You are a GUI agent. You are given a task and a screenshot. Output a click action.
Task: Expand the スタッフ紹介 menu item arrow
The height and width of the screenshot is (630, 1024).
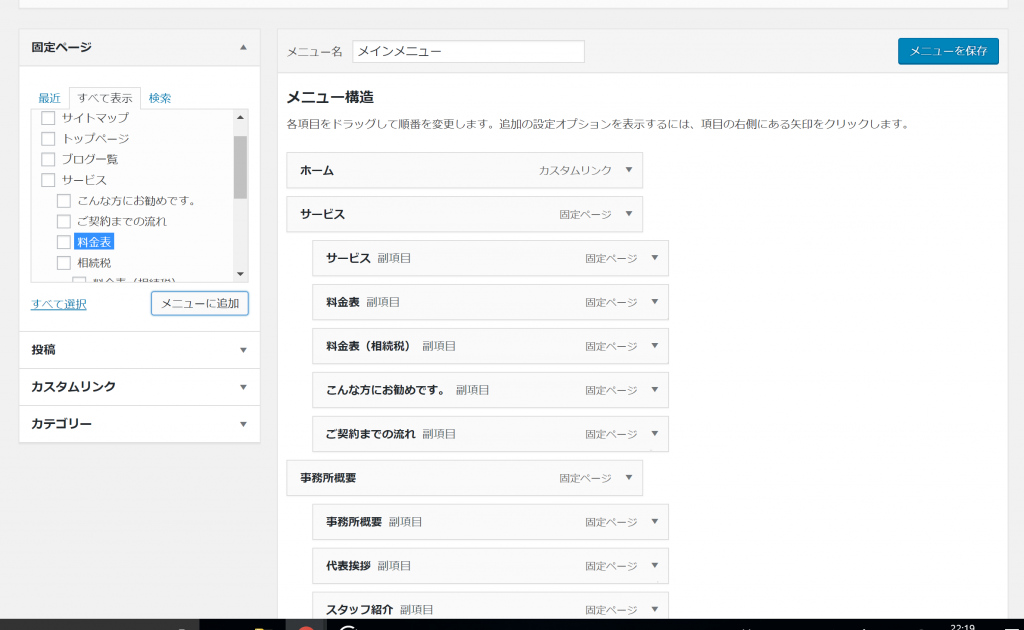click(x=654, y=610)
